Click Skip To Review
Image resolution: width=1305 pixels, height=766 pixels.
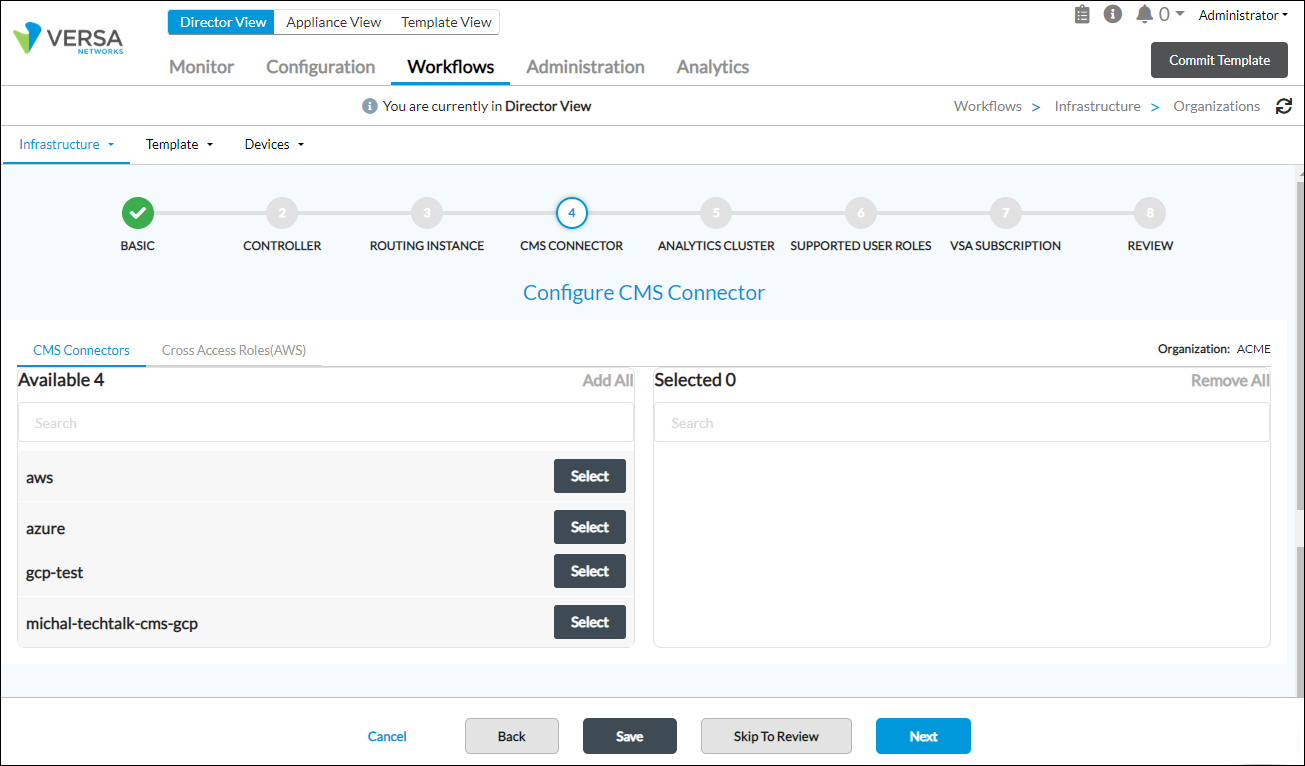coord(776,736)
